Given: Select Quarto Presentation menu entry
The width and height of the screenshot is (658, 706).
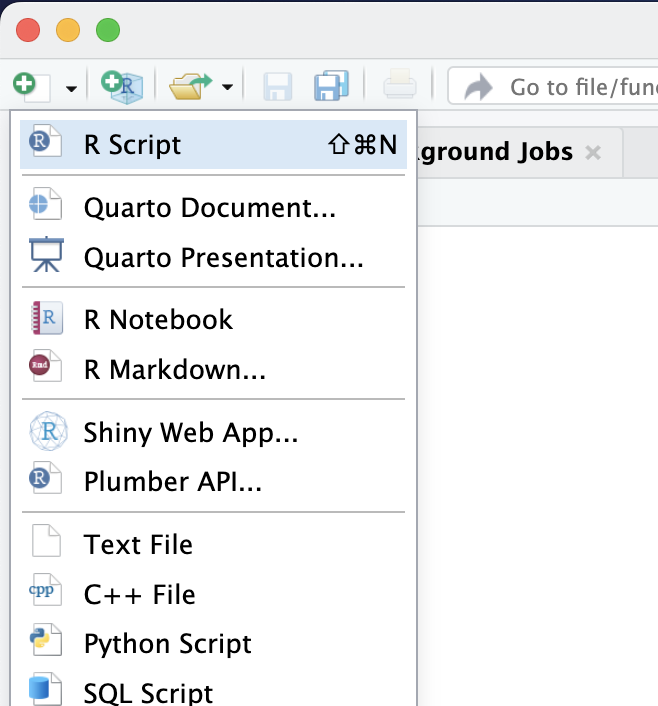Looking at the screenshot, I should pyautogui.click(x=213, y=258).
